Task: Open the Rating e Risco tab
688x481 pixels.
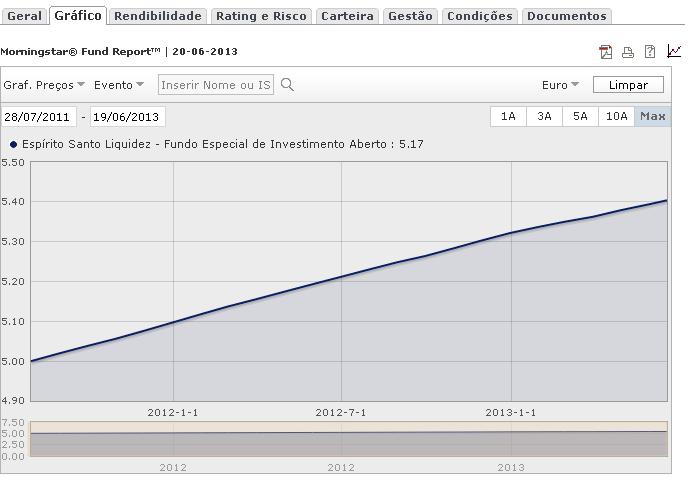Action: 261,16
